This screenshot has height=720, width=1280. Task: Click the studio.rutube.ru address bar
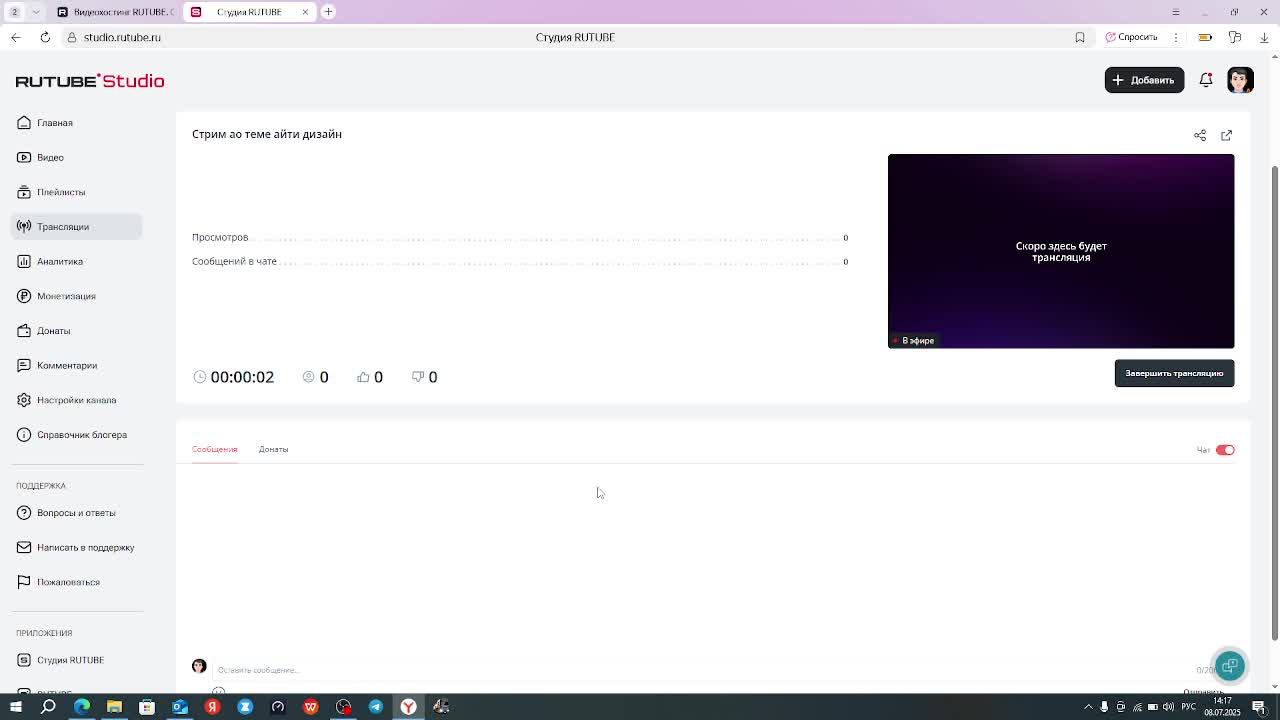click(x=122, y=37)
